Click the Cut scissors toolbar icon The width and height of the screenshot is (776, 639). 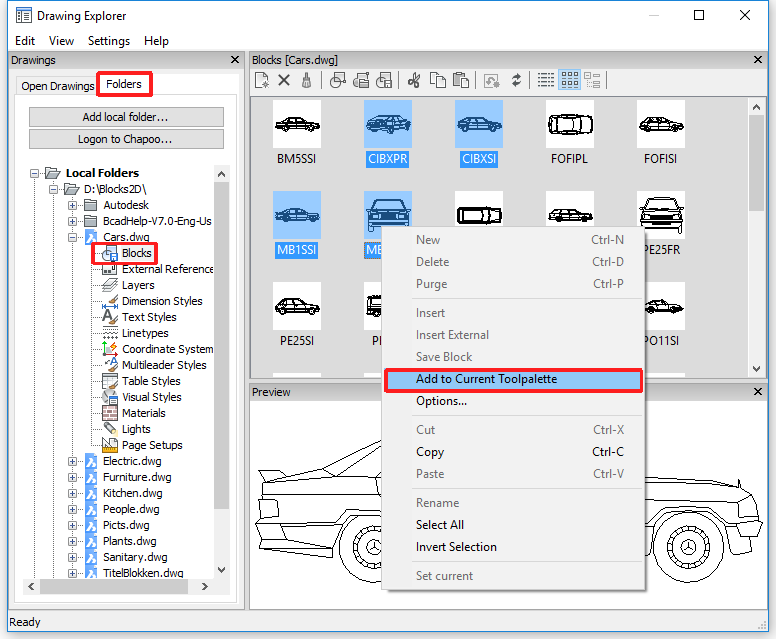(x=414, y=81)
